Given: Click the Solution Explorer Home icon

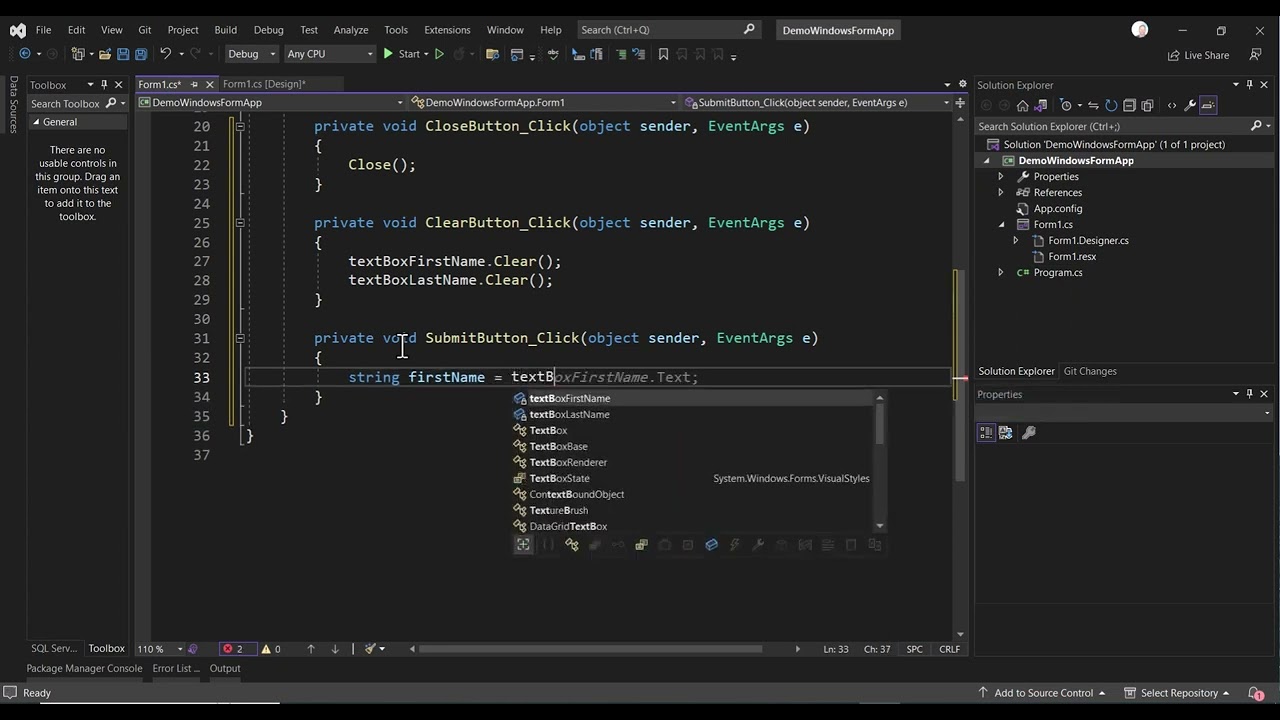Looking at the screenshot, I should pos(1022,105).
